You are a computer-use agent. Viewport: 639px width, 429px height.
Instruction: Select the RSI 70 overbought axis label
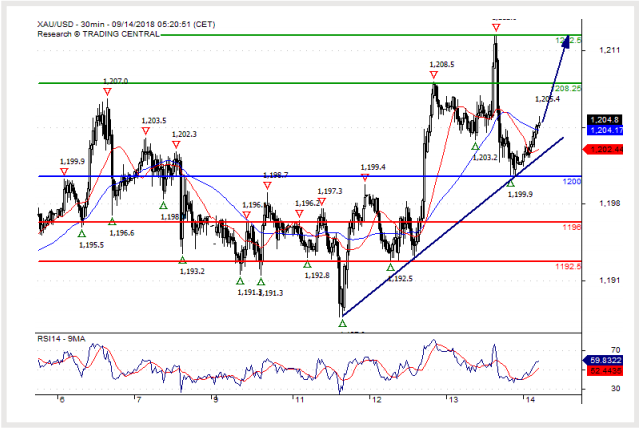coord(615,350)
